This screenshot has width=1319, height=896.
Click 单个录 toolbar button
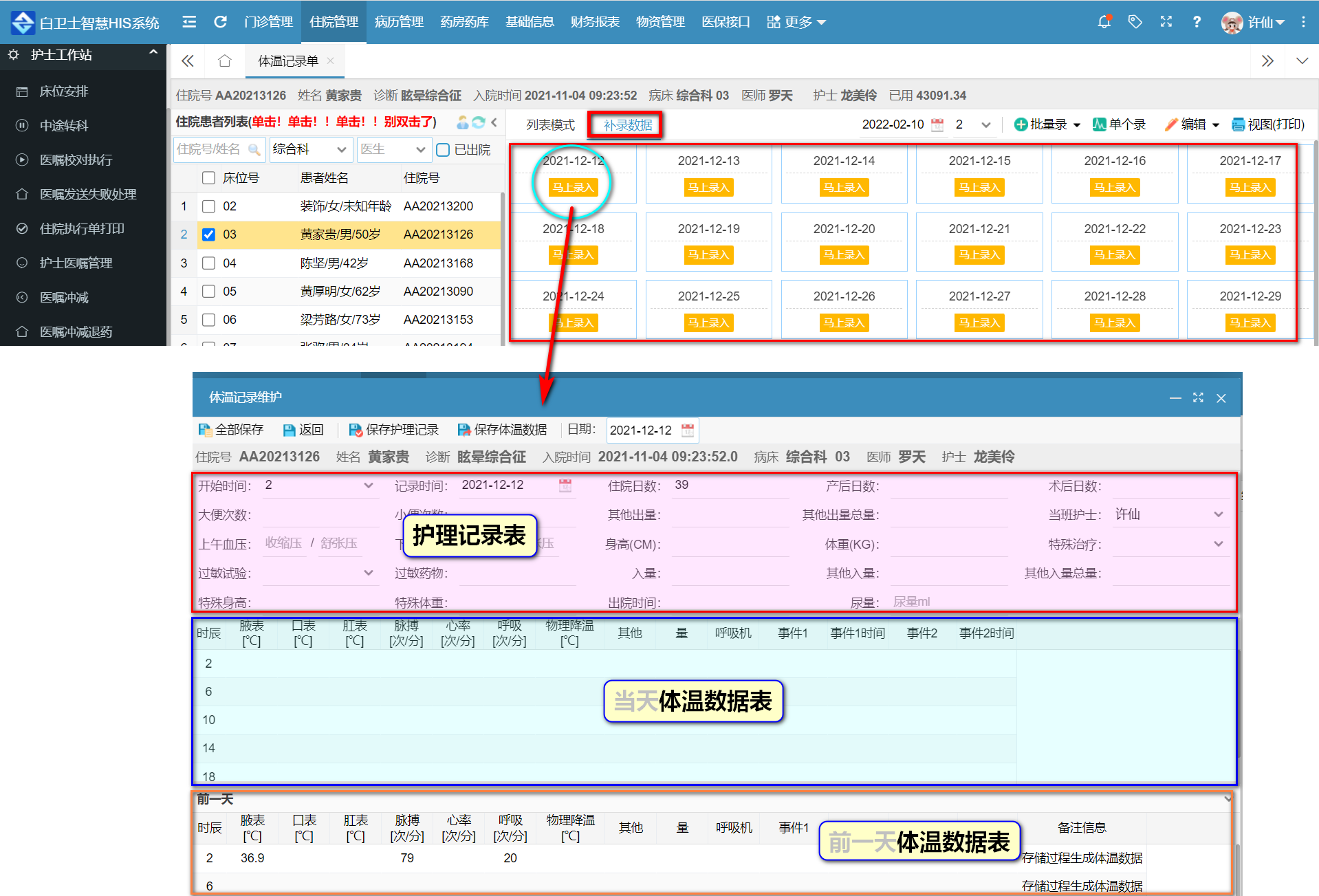pyautogui.click(x=1119, y=124)
